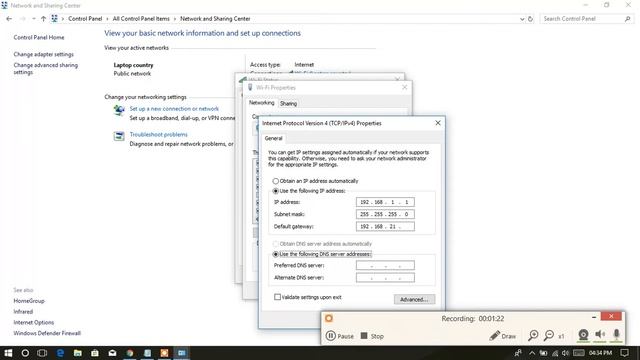Minimize the recording toolbar
Viewport: 640px width, 360px height.
[x=594, y=317]
